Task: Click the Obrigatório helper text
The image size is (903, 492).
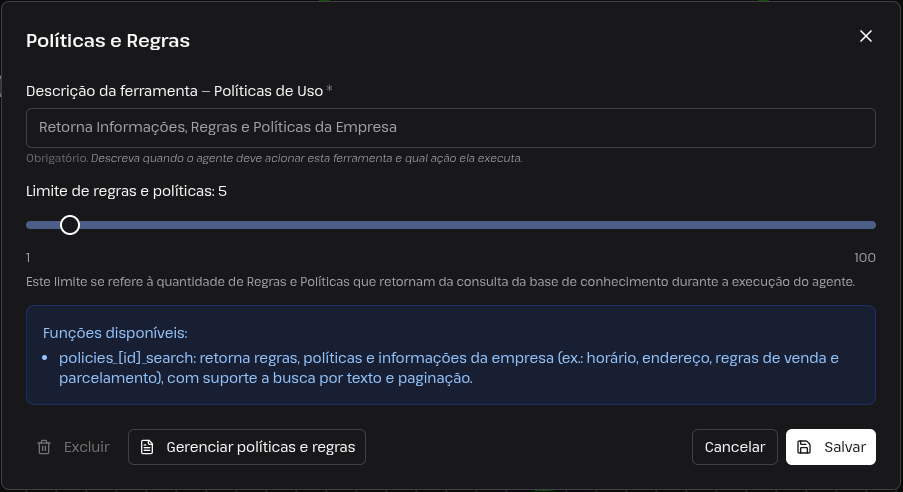Action: 274,158
